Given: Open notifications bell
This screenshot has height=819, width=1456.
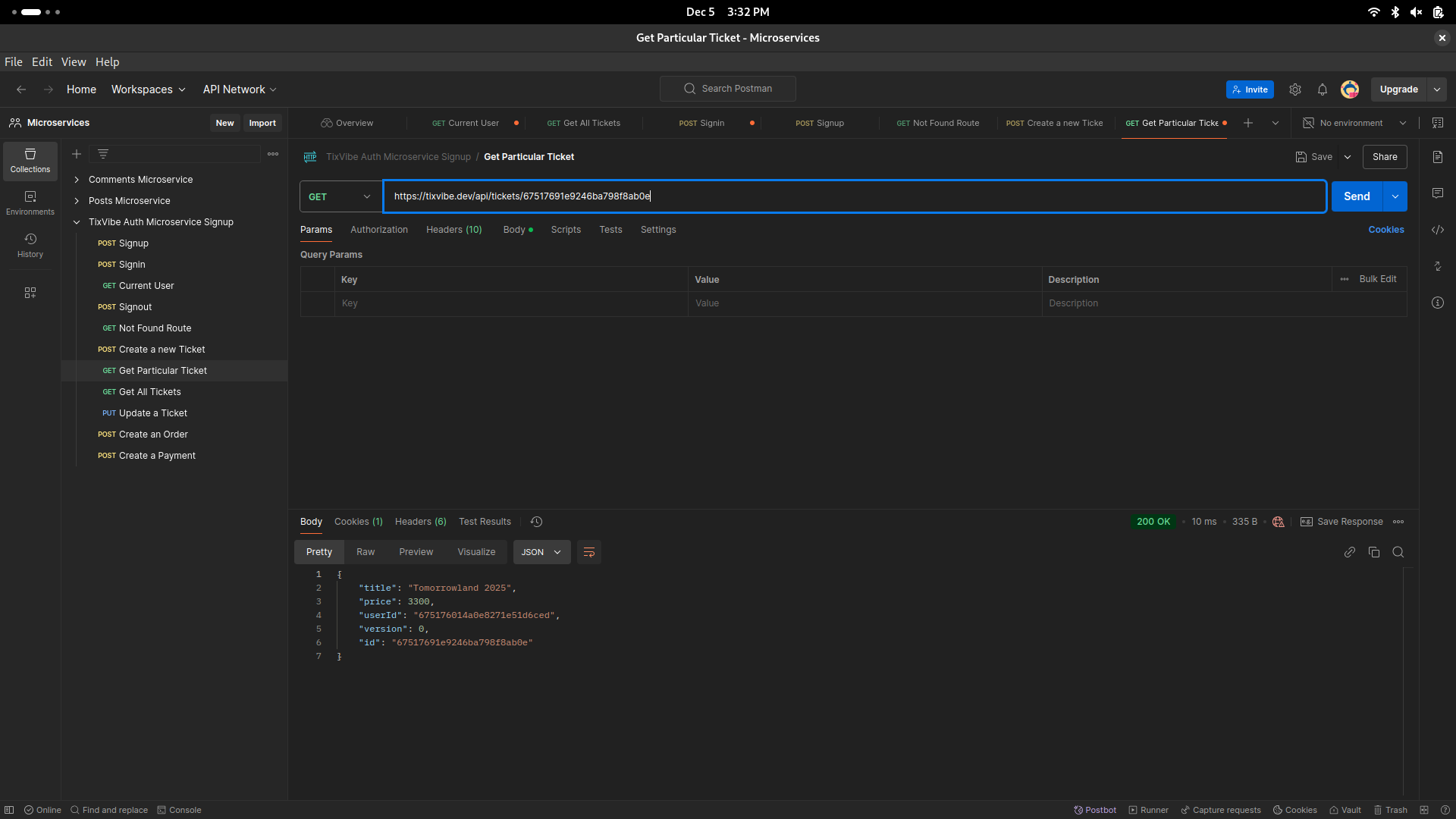Looking at the screenshot, I should click(x=1323, y=89).
